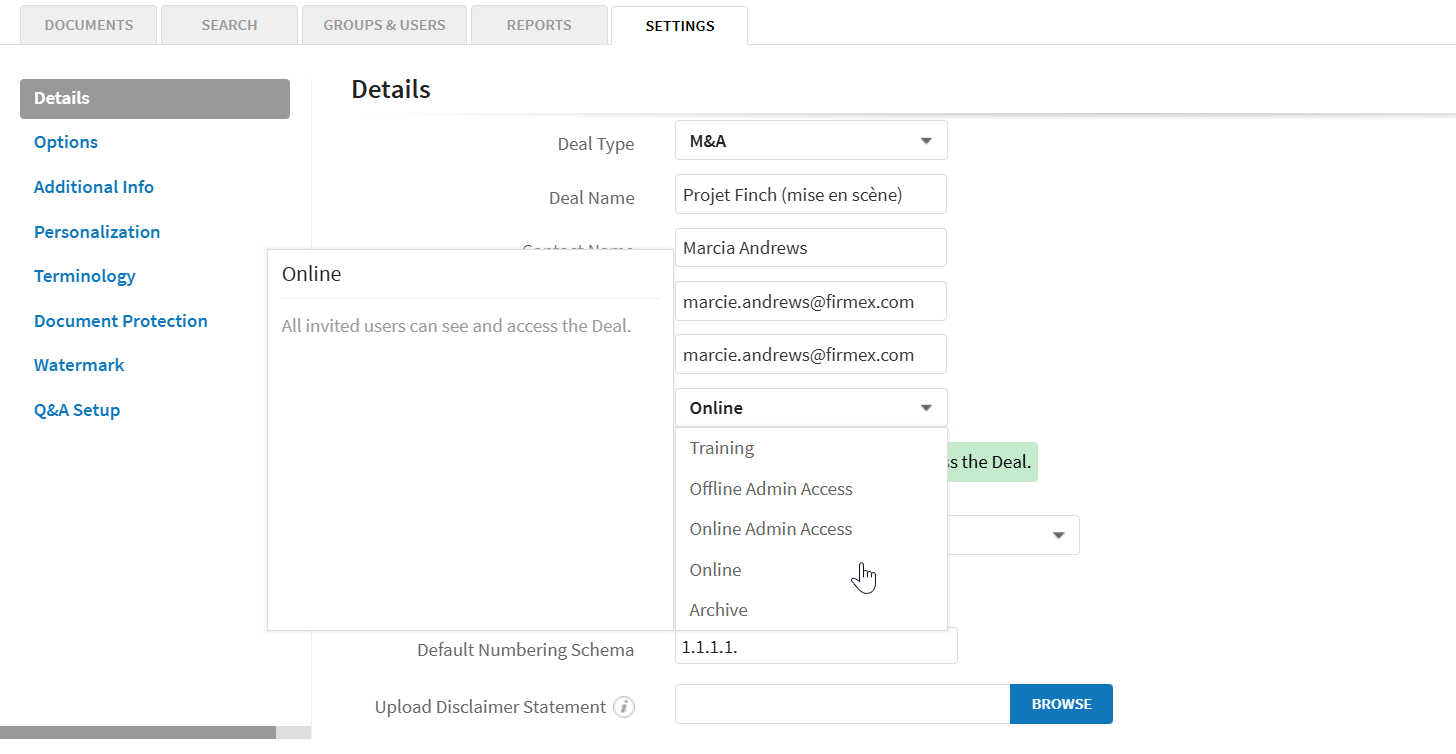Open the Groups & Users tab
Image resolution: width=1456 pixels, height=754 pixels.
pos(384,25)
